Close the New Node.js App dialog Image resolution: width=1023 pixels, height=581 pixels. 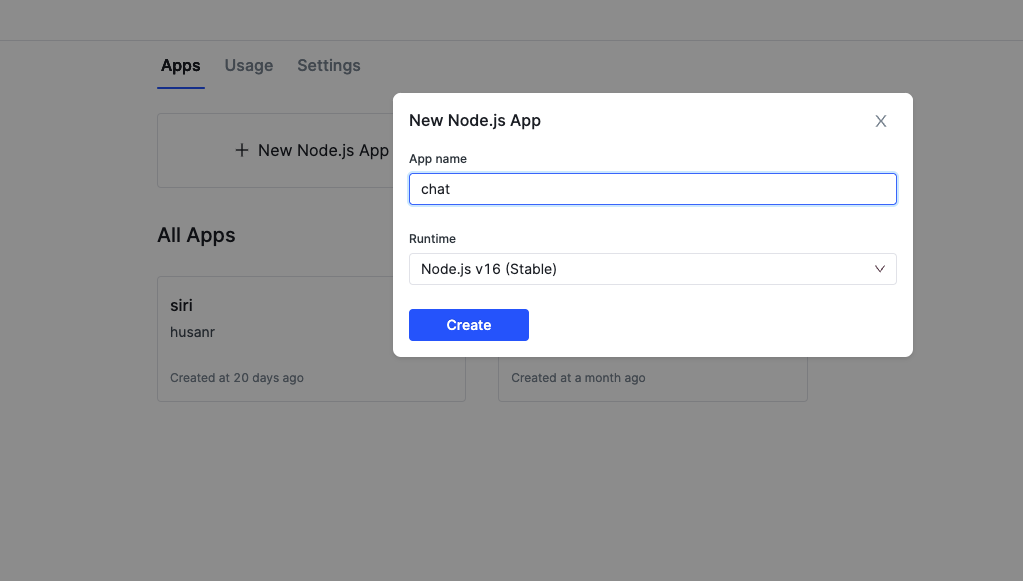[x=880, y=121]
